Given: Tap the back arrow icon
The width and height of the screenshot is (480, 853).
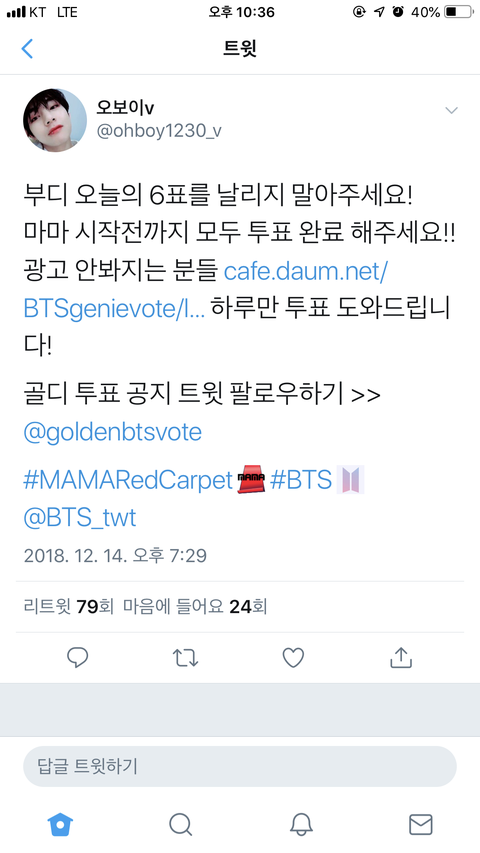Looking at the screenshot, I should point(27,48).
